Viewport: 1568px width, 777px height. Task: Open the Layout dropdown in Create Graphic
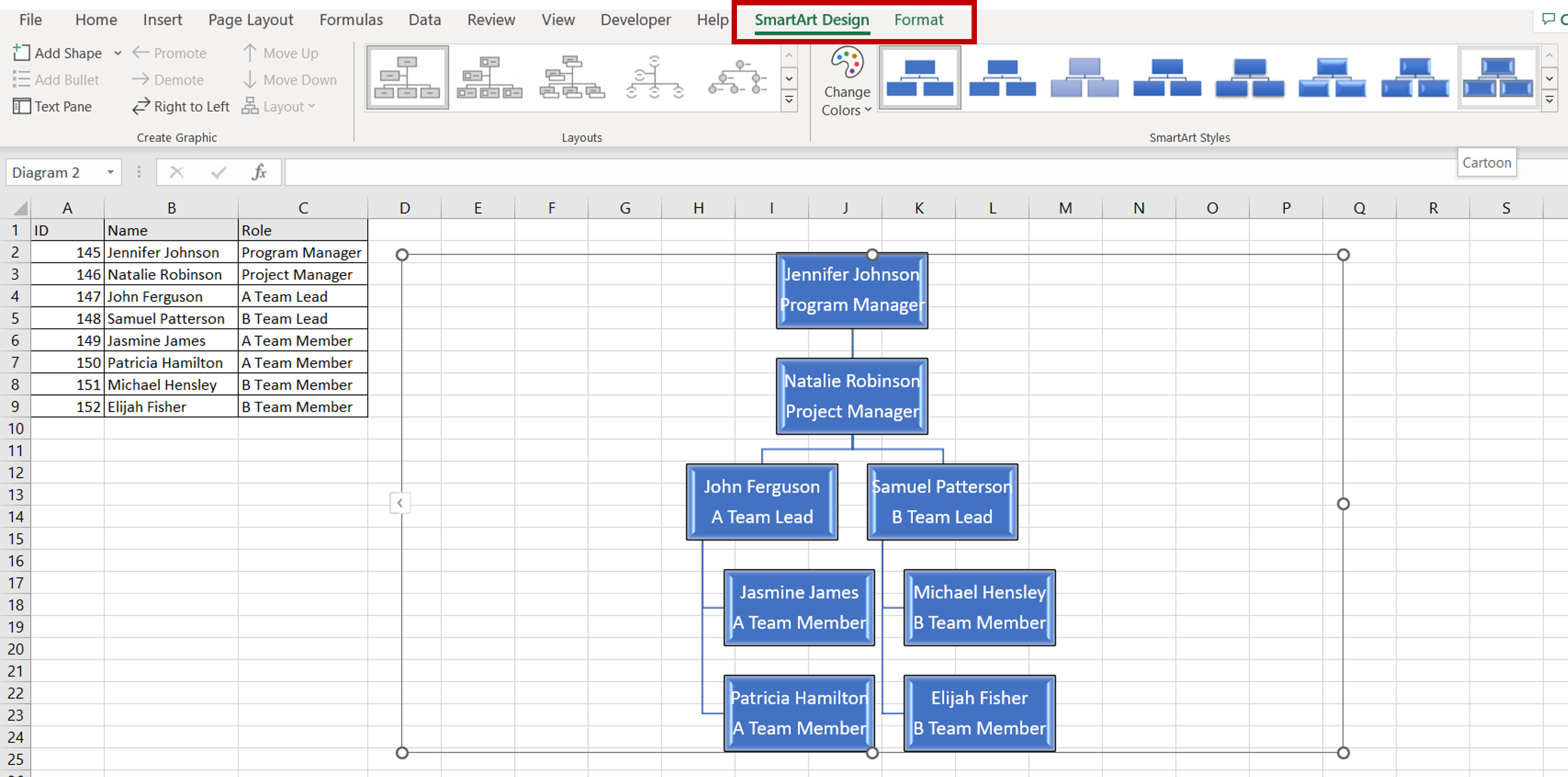[280, 106]
